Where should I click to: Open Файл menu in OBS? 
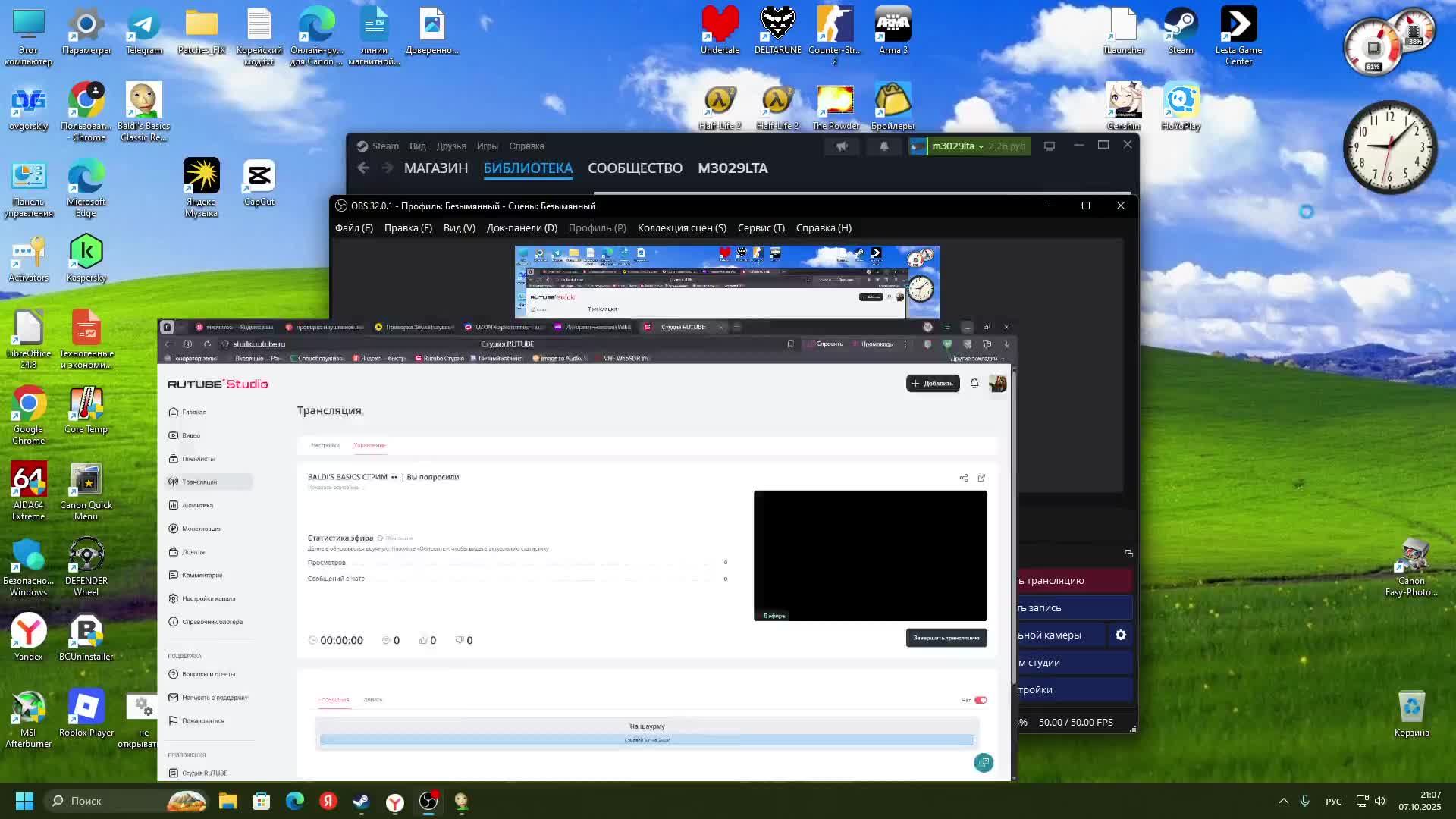354,227
